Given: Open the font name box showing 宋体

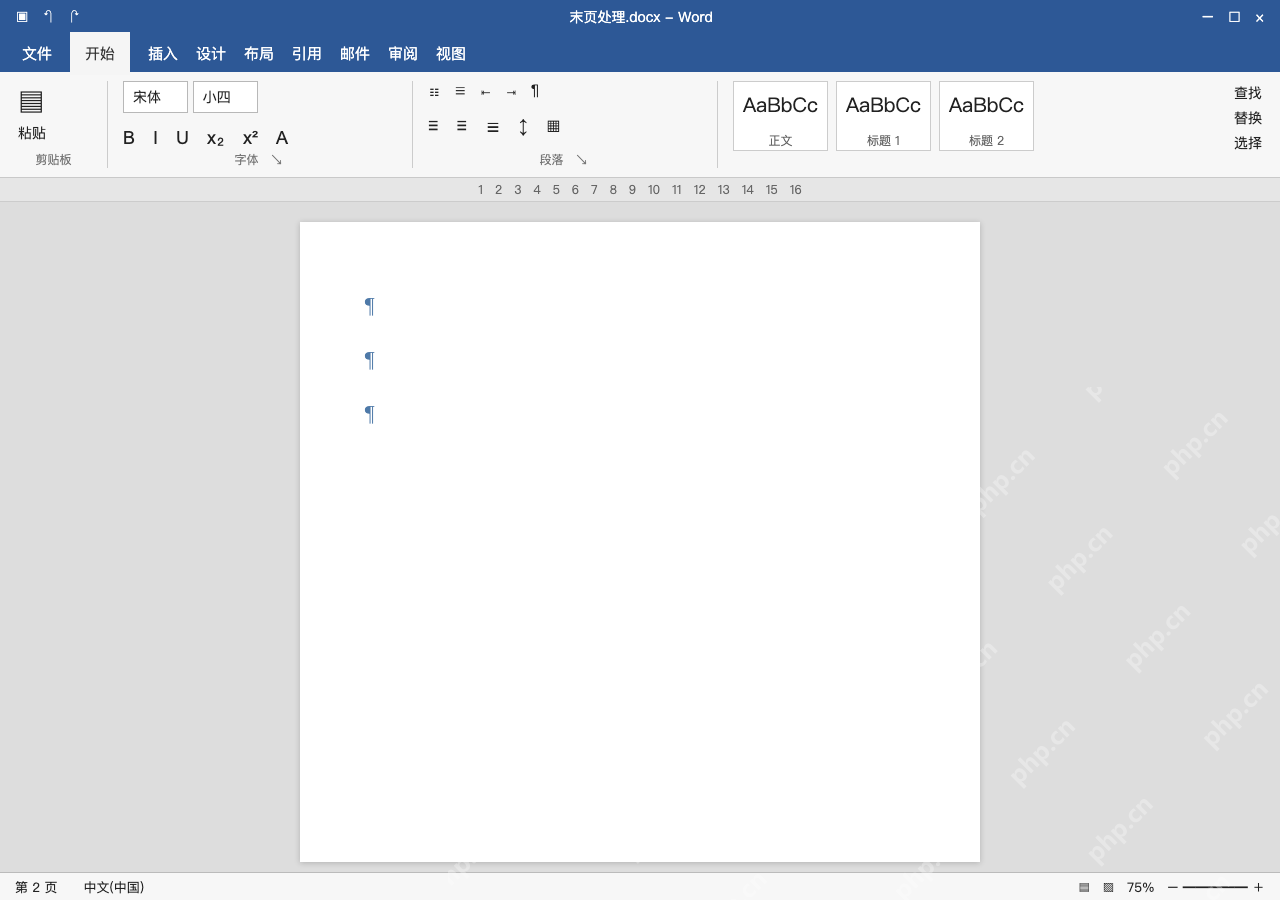Looking at the screenshot, I should 155,97.
